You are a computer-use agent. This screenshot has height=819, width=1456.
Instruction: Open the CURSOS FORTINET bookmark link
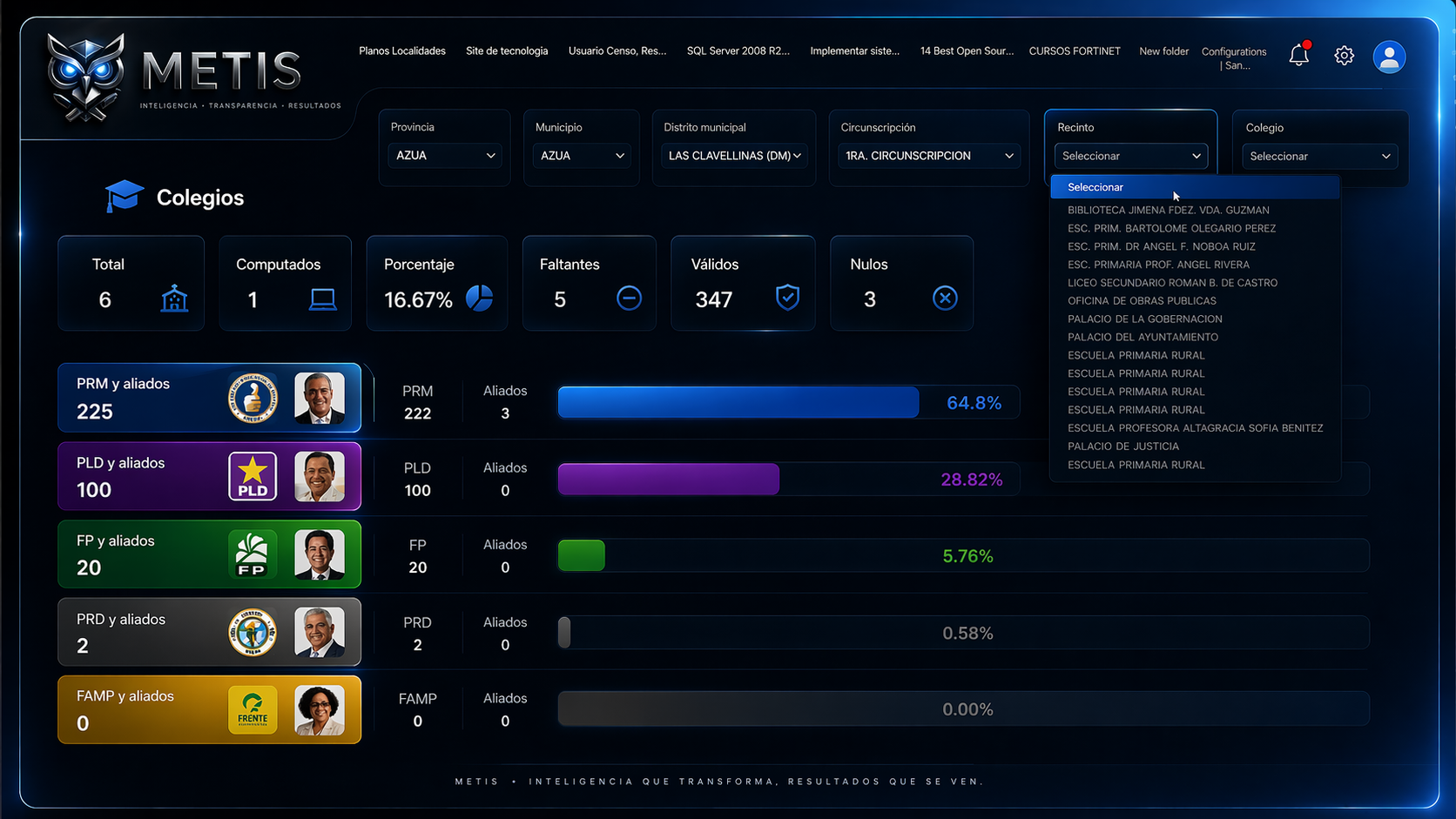tap(1074, 51)
